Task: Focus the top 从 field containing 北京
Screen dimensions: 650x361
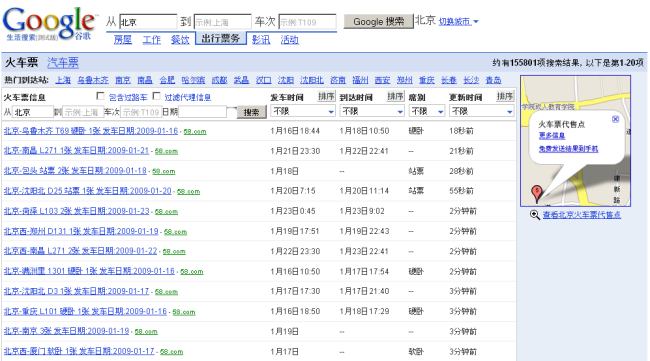Action: [148, 22]
